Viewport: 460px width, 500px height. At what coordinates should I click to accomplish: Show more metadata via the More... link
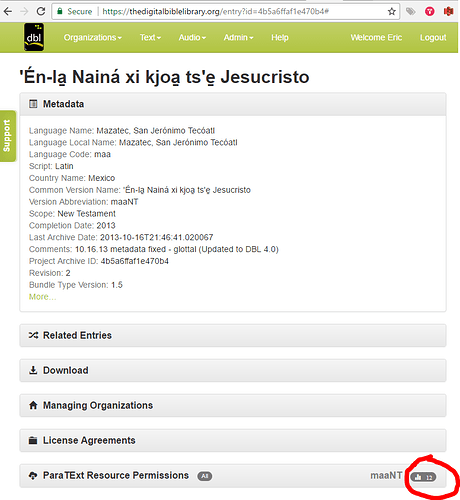42,297
